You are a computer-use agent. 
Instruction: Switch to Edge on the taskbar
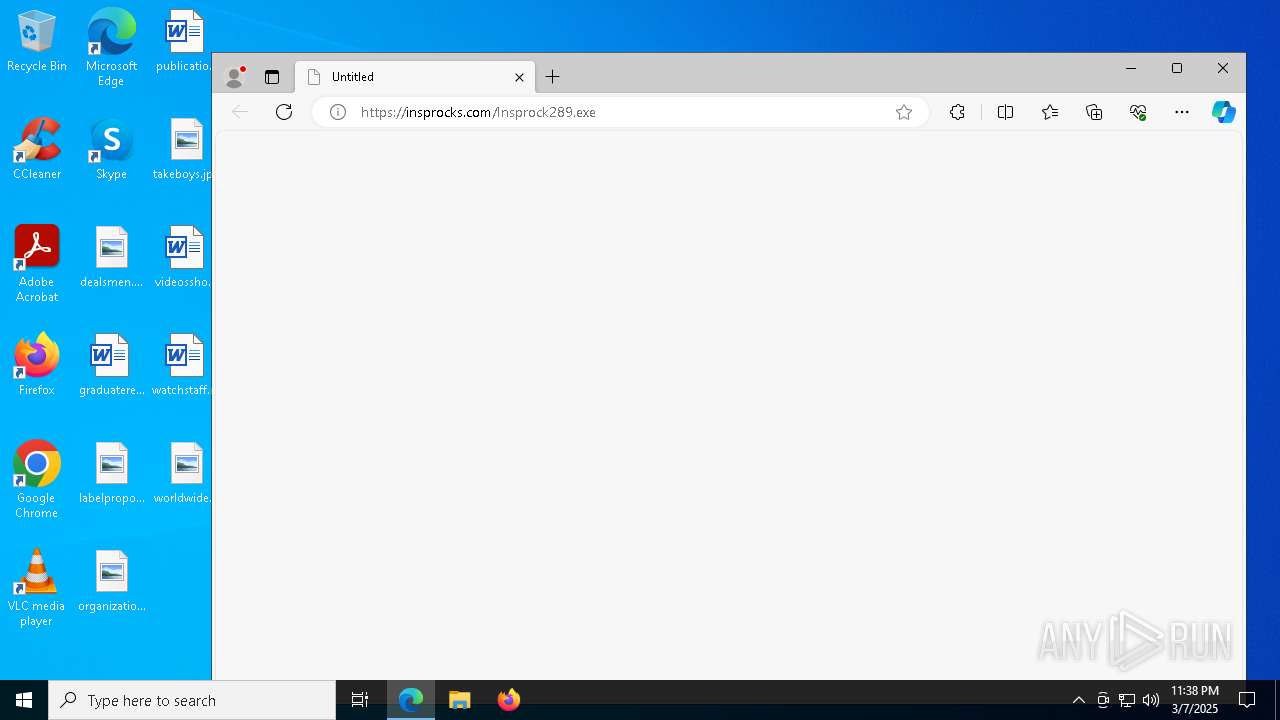(411, 700)
